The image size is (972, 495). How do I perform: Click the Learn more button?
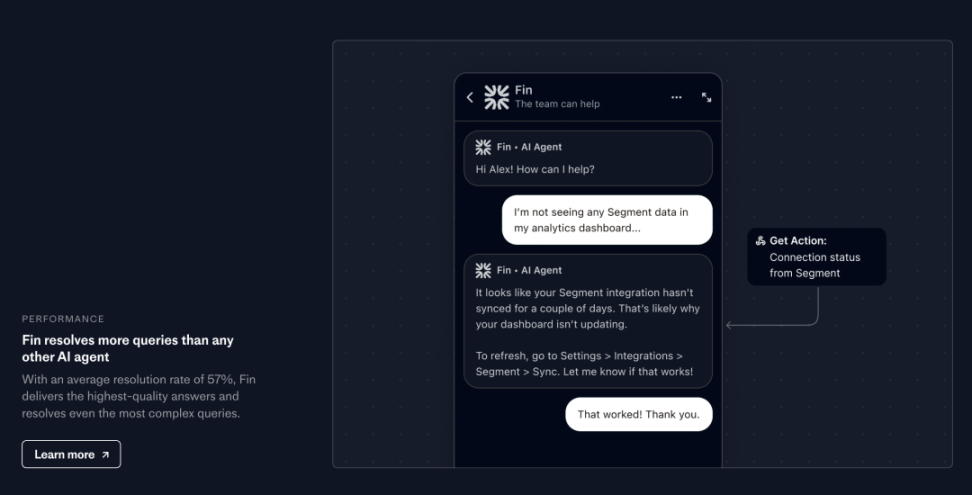coord(71,454)
